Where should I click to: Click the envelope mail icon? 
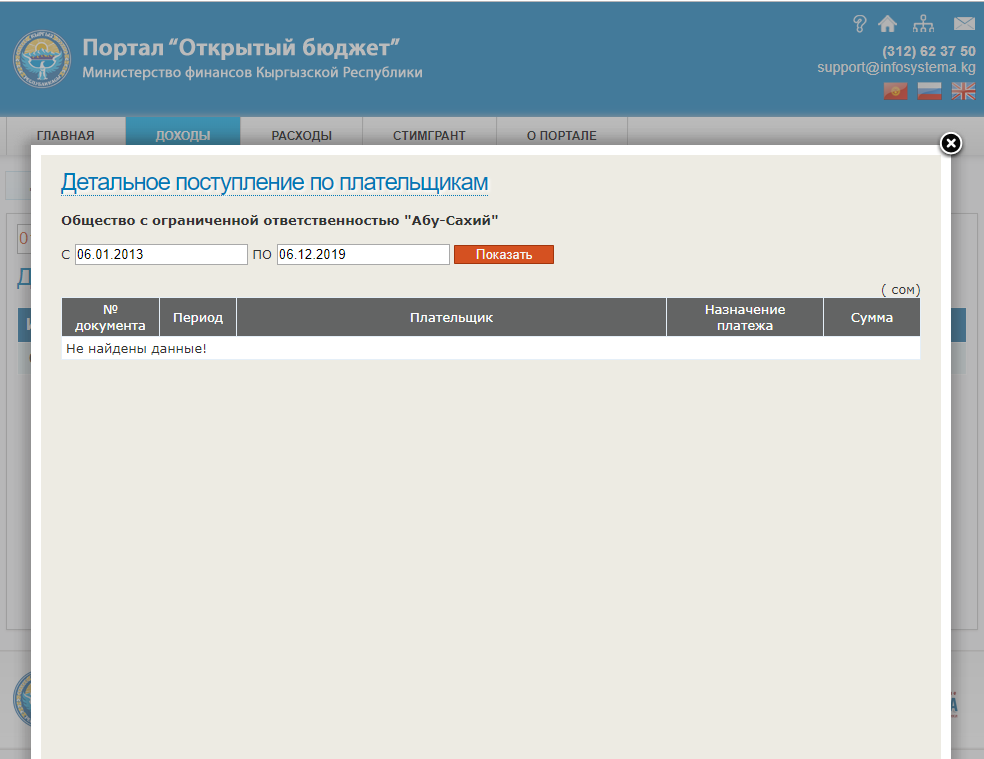(x=964, y=24)
